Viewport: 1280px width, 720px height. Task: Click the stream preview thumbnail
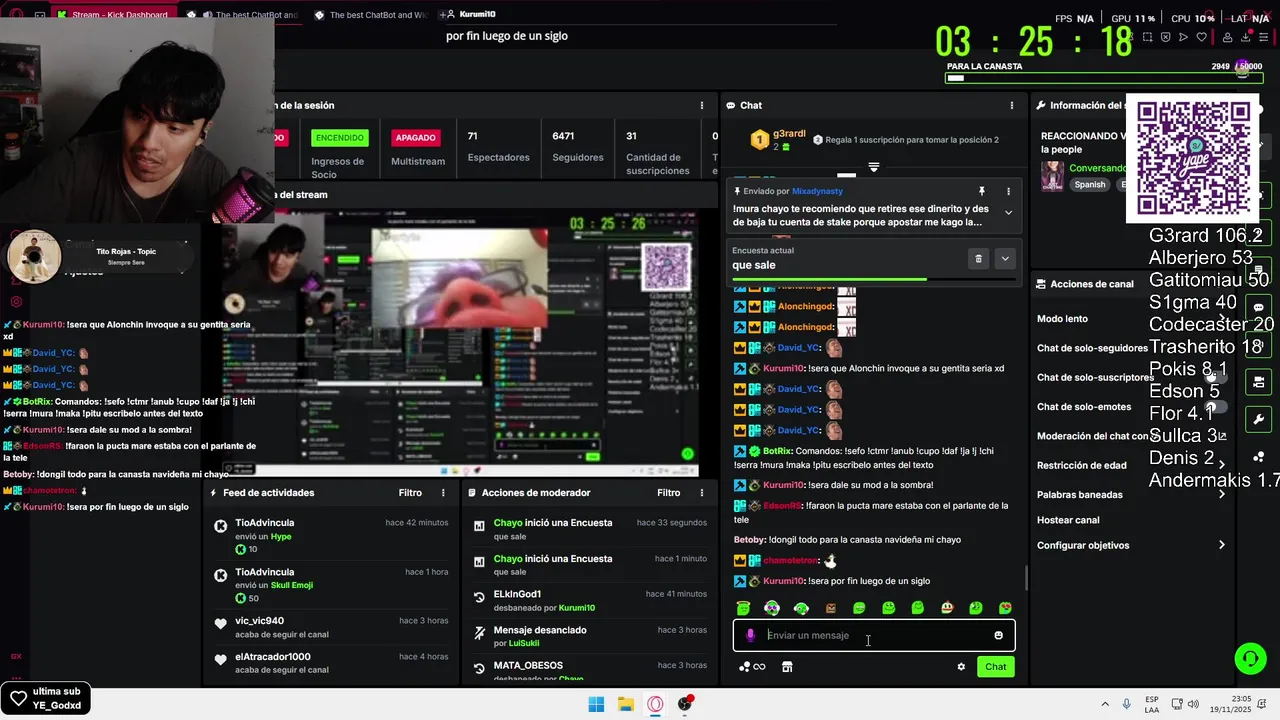pos(459,342)
